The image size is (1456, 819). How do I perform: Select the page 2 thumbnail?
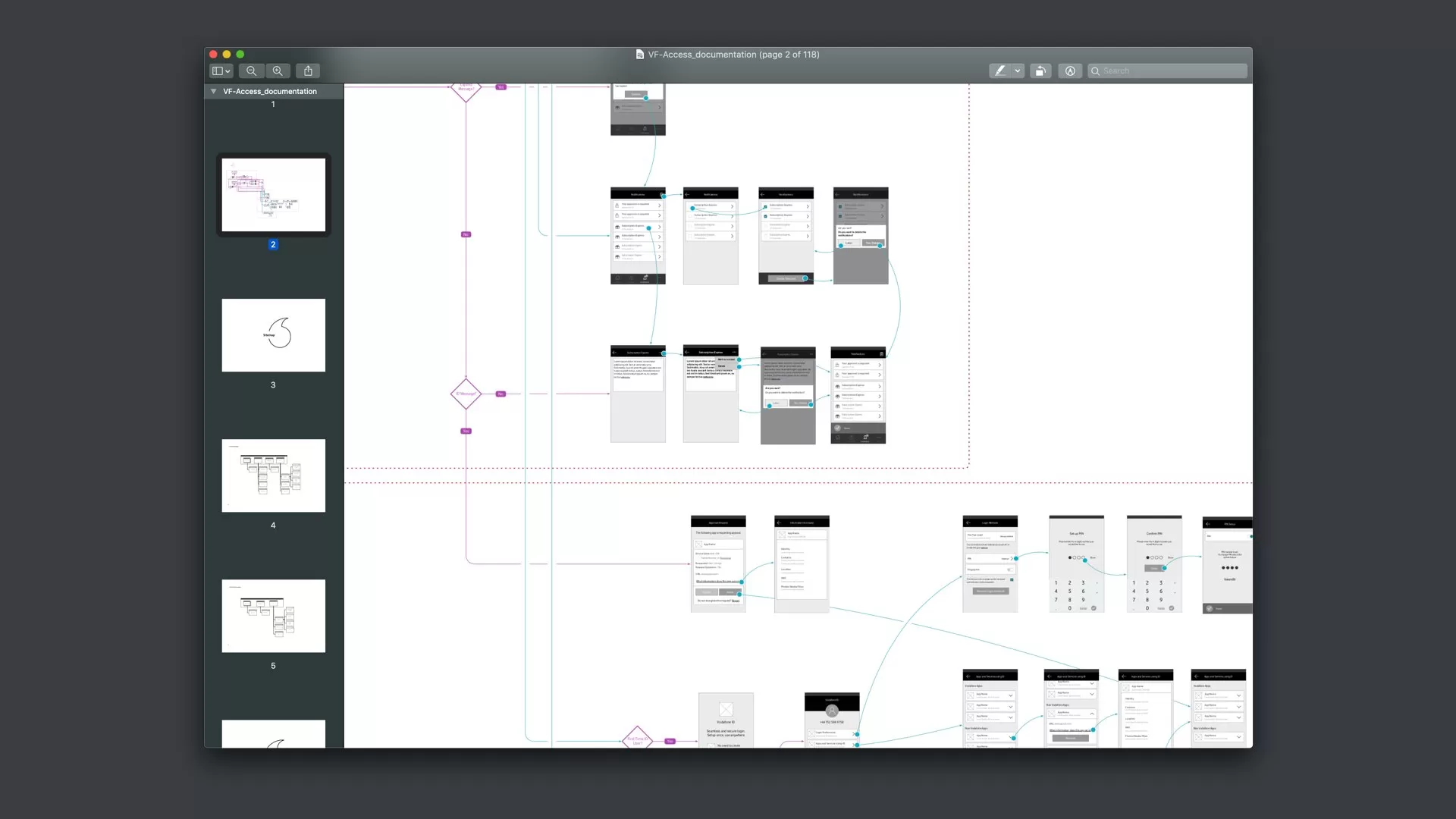pyautogui.click(x=273, y=195)
